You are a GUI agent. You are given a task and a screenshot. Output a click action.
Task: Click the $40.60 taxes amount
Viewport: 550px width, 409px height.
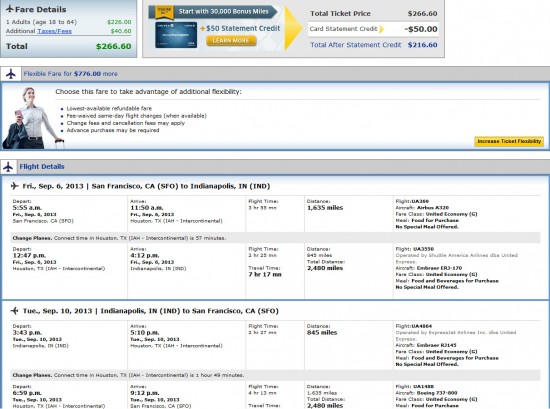click(x=121, y=31)
